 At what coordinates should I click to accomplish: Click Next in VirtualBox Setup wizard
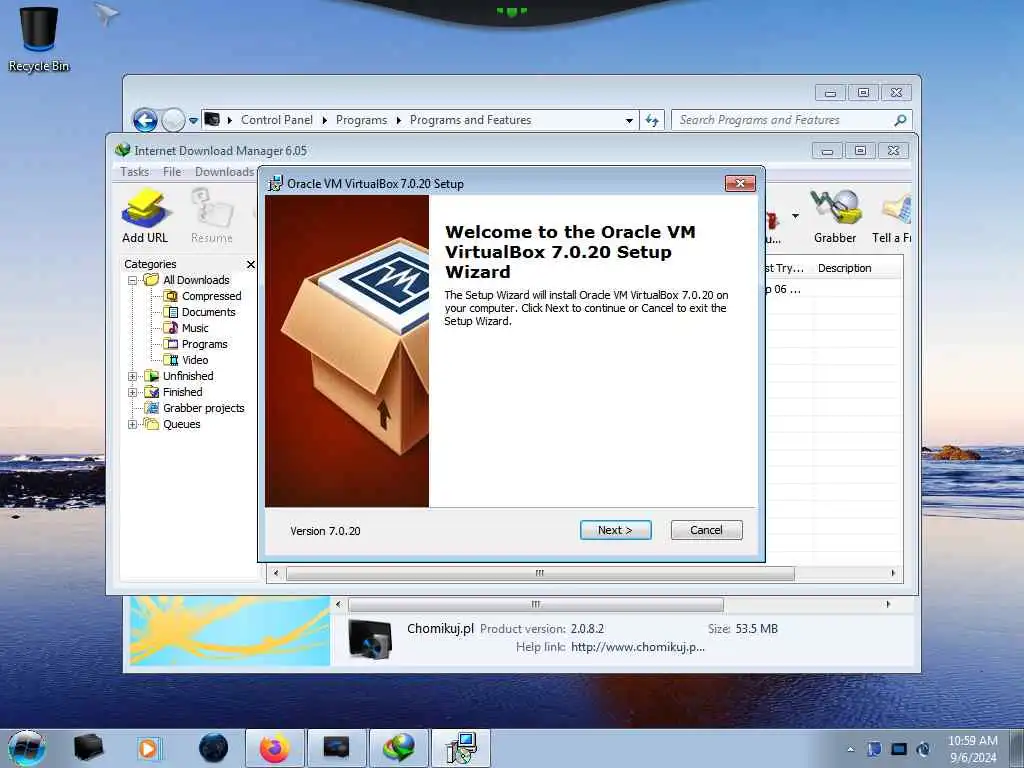coord(615,530)
